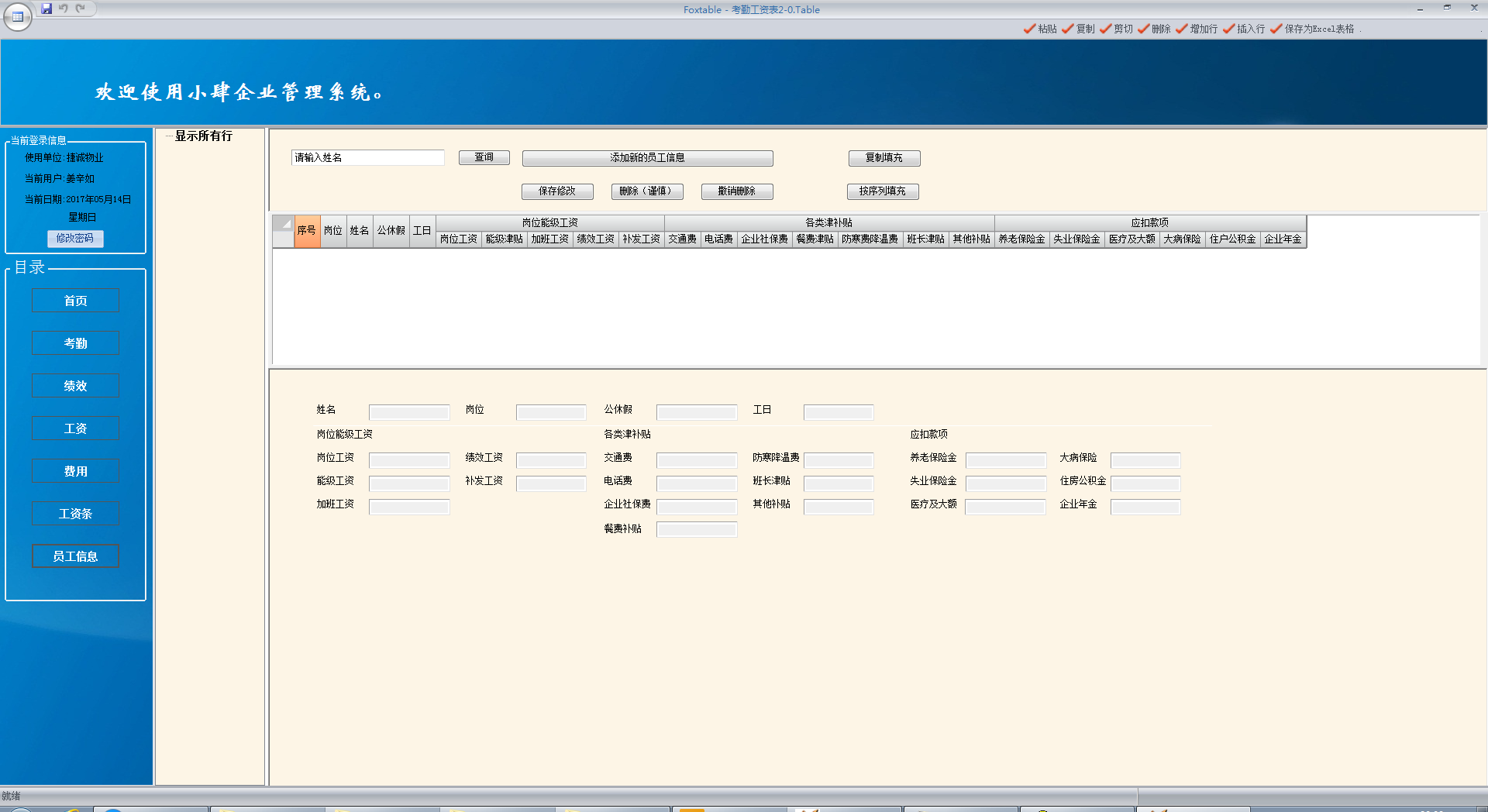
Task: Open the 员工信息 menu entry
Action: (x=75, y=556)
